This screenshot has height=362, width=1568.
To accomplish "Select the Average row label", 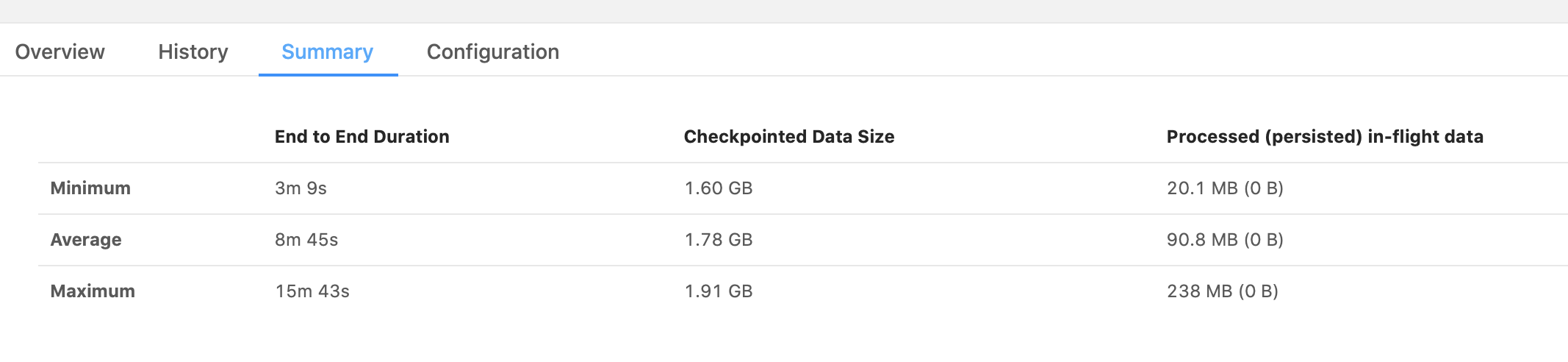I will coord(86,240).
